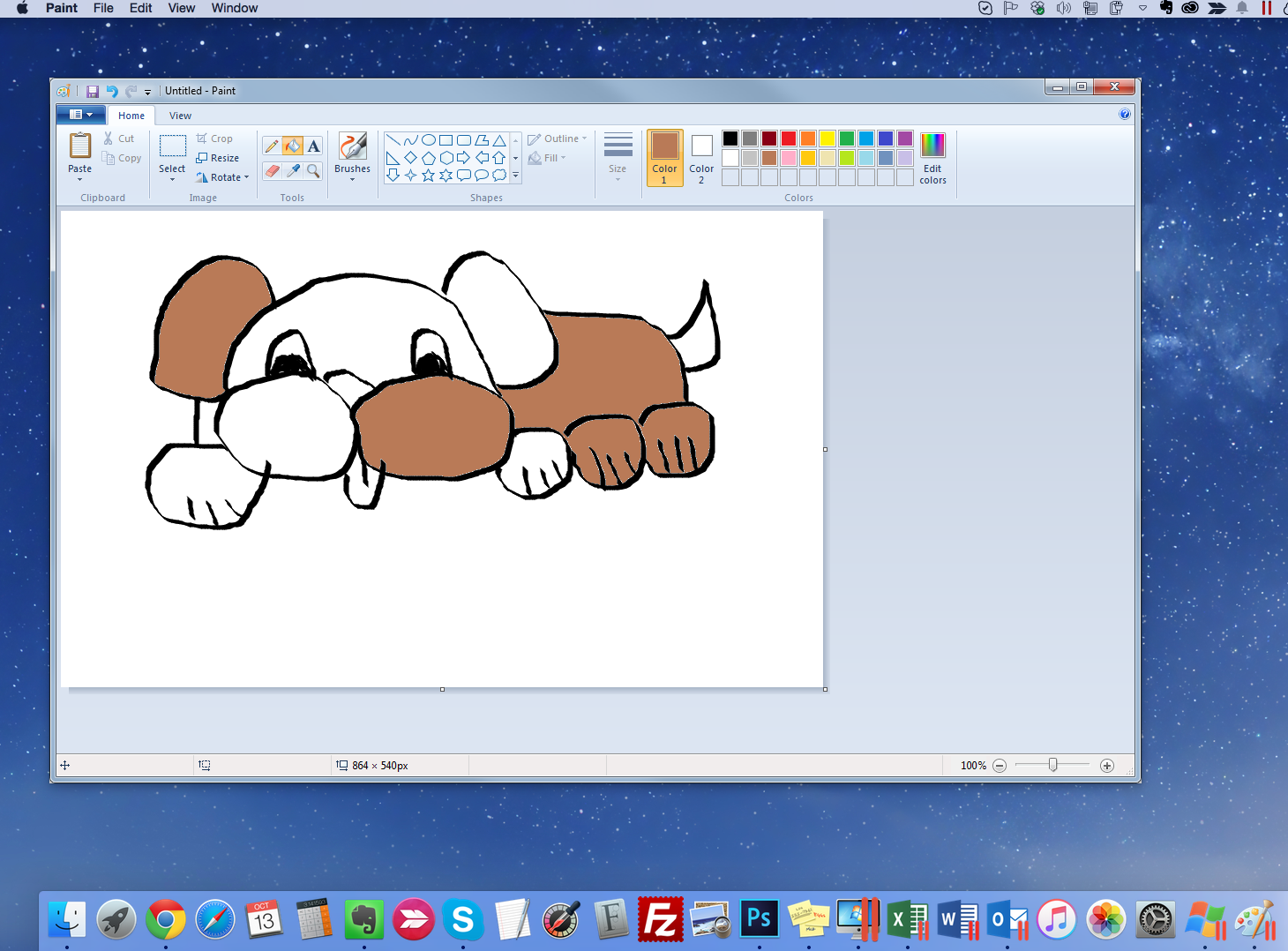Select the Fill with color bucket tool
This screenshot has width=1288, height=951.
click(x=293, y=145)
